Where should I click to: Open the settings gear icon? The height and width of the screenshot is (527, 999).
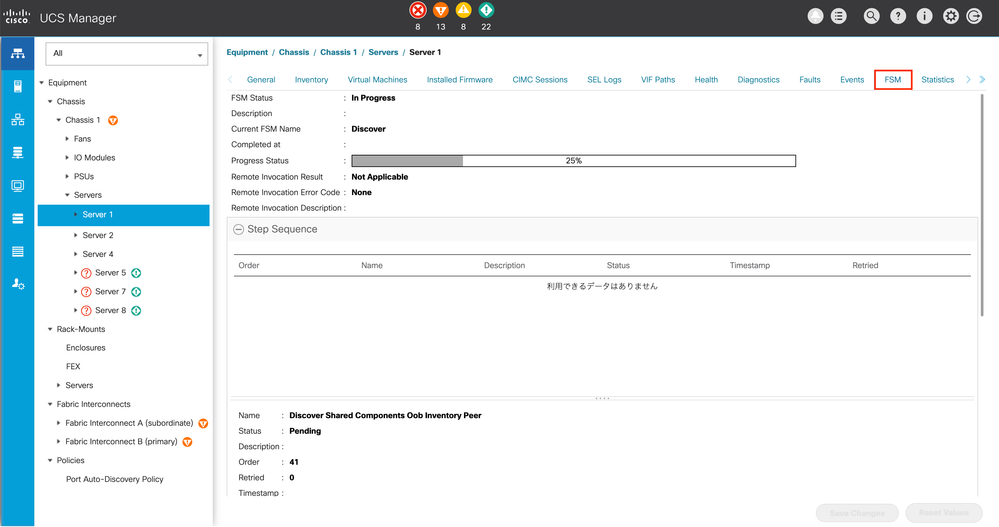pyautogui.click(x=951, y=17)
